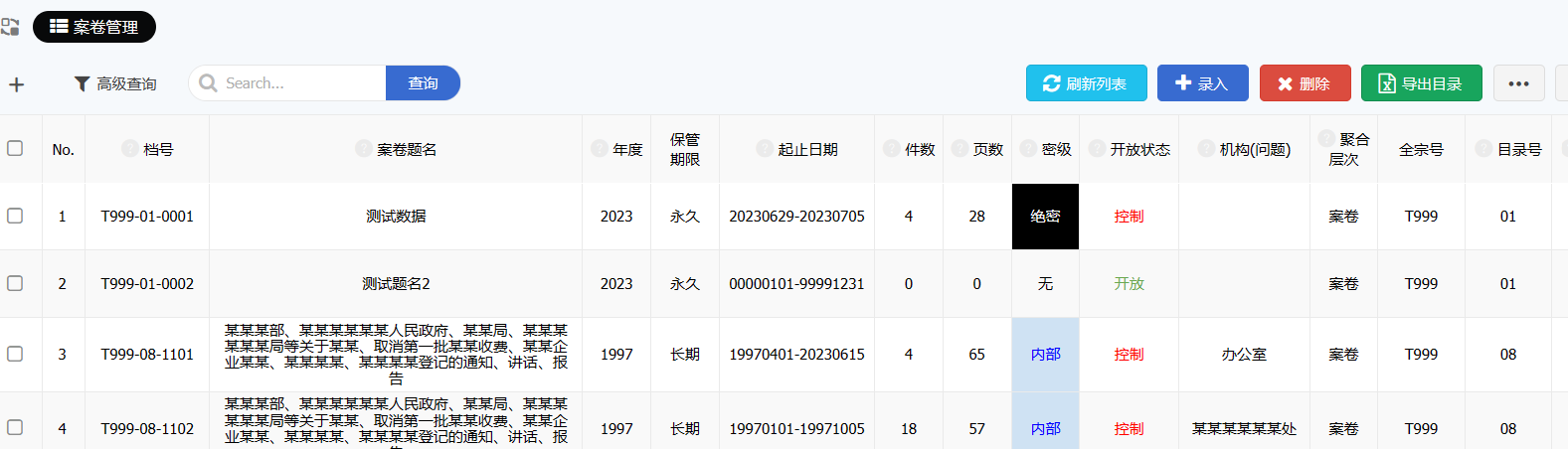Click the circle icon beside 目录号 header
The image size is (1568, 449).
[1483, 148]
